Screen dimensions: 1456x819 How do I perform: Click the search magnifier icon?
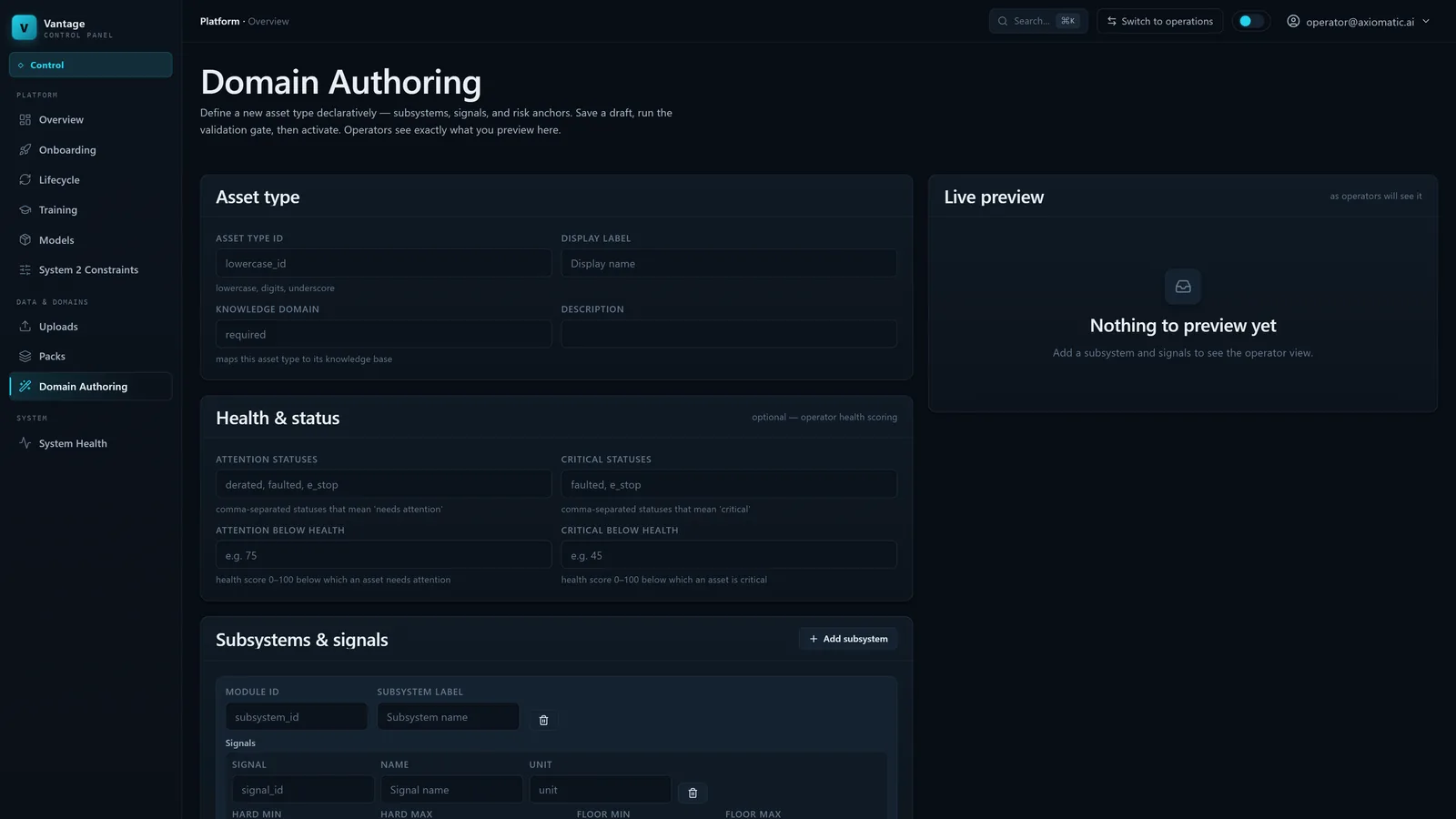pos(1003,21)
